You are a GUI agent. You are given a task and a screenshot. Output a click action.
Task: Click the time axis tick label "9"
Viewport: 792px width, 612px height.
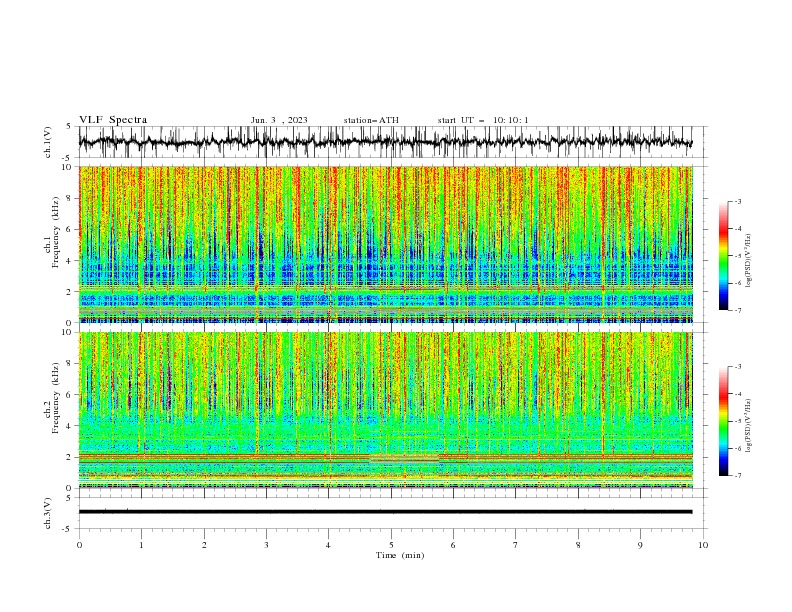pos(640,545)
